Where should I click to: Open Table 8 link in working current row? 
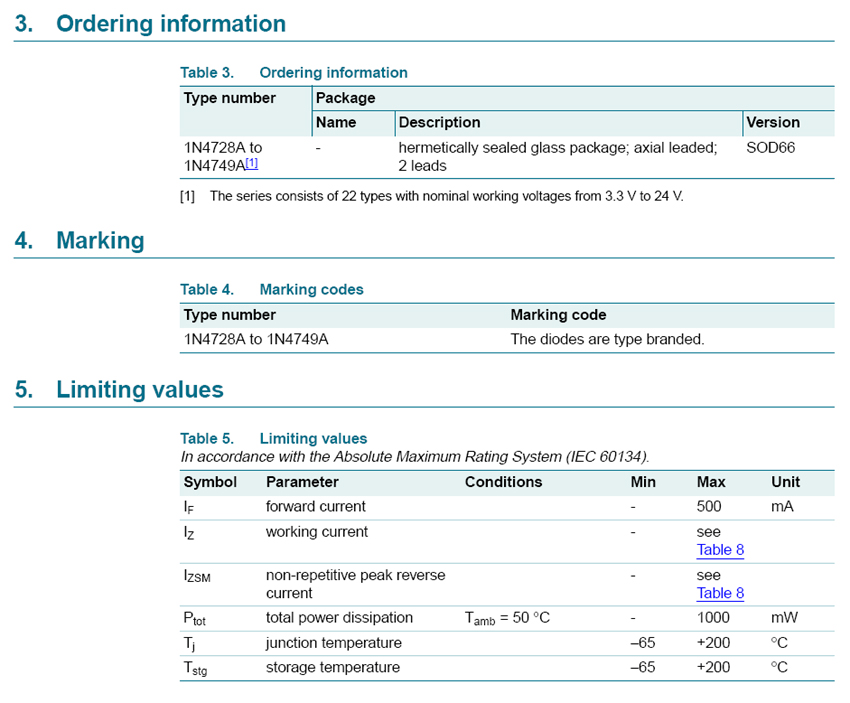[720, 549]
